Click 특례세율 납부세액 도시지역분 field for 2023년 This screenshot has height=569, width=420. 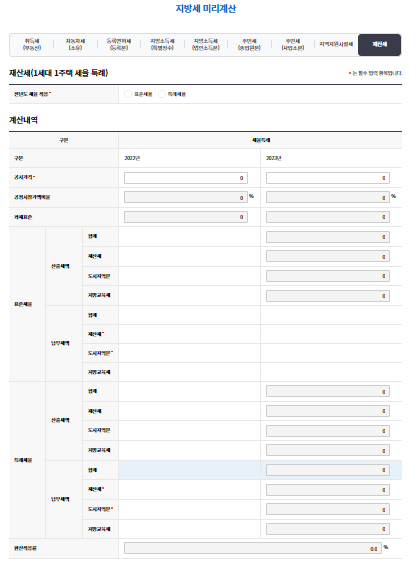328,509
